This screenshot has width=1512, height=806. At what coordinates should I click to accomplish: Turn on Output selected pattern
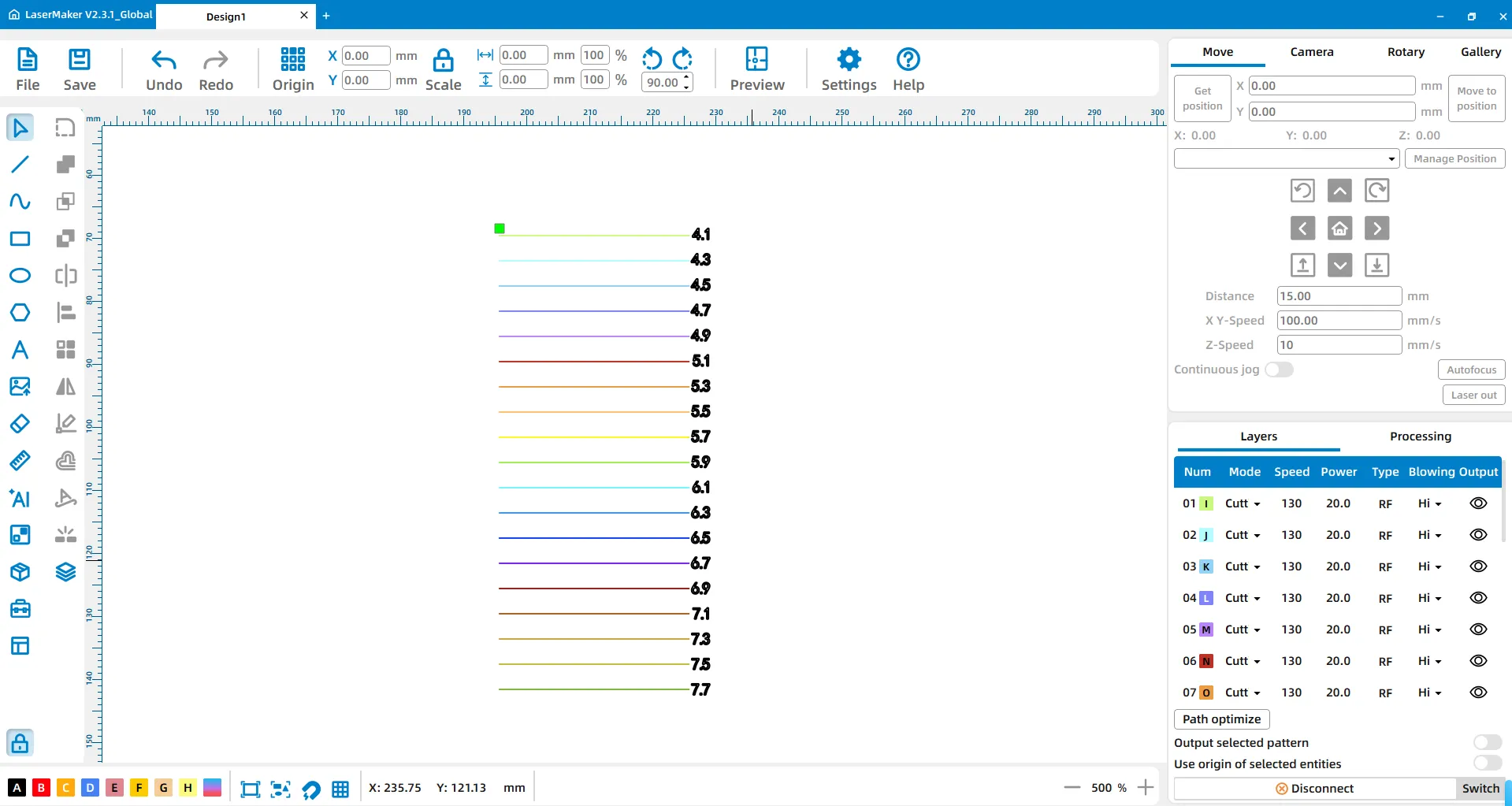tap(1487, 742)
